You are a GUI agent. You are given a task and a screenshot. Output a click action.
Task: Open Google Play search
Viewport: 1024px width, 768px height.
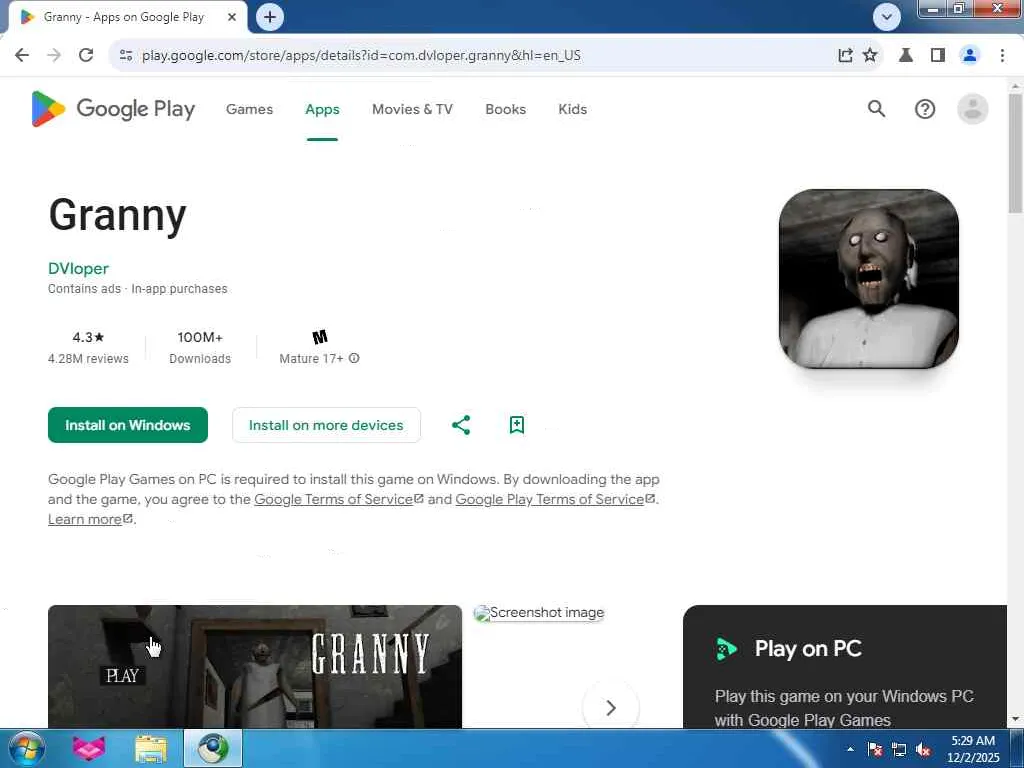pyautogui.click(x=876, y=108)
